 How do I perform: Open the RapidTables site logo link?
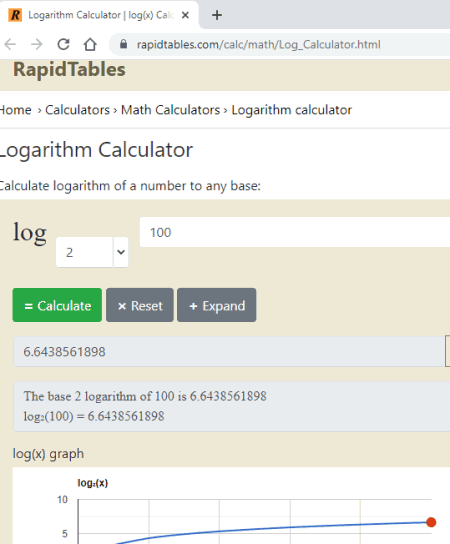click(69, 69)
